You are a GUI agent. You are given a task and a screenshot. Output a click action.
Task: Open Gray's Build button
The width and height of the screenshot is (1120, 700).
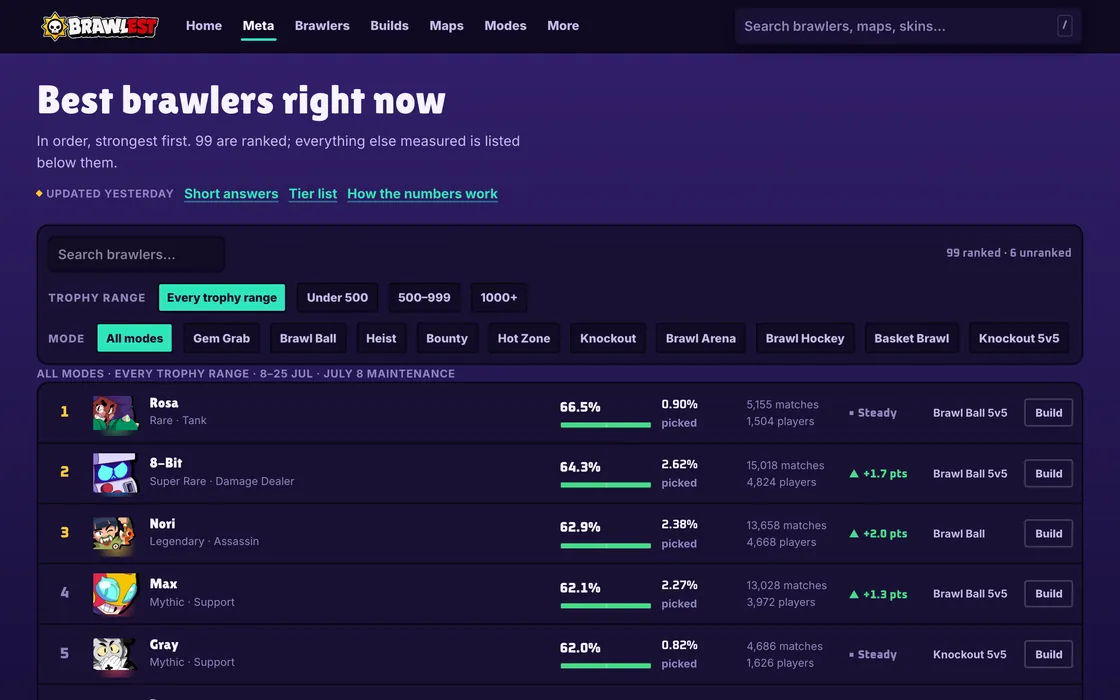tap(1049, 654)
